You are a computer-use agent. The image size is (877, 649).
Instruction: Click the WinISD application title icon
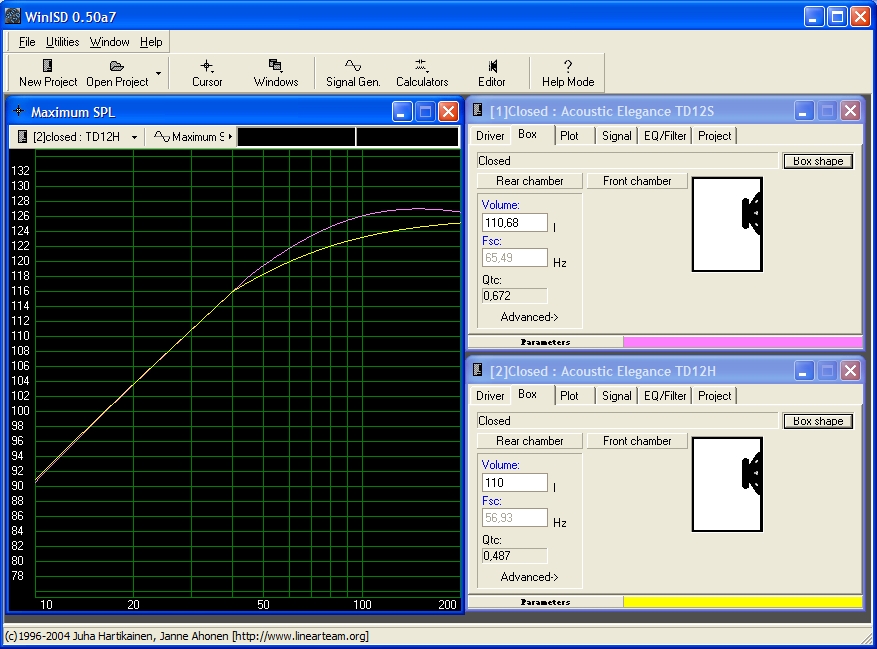pyautogui.click(x=13, y=16)
